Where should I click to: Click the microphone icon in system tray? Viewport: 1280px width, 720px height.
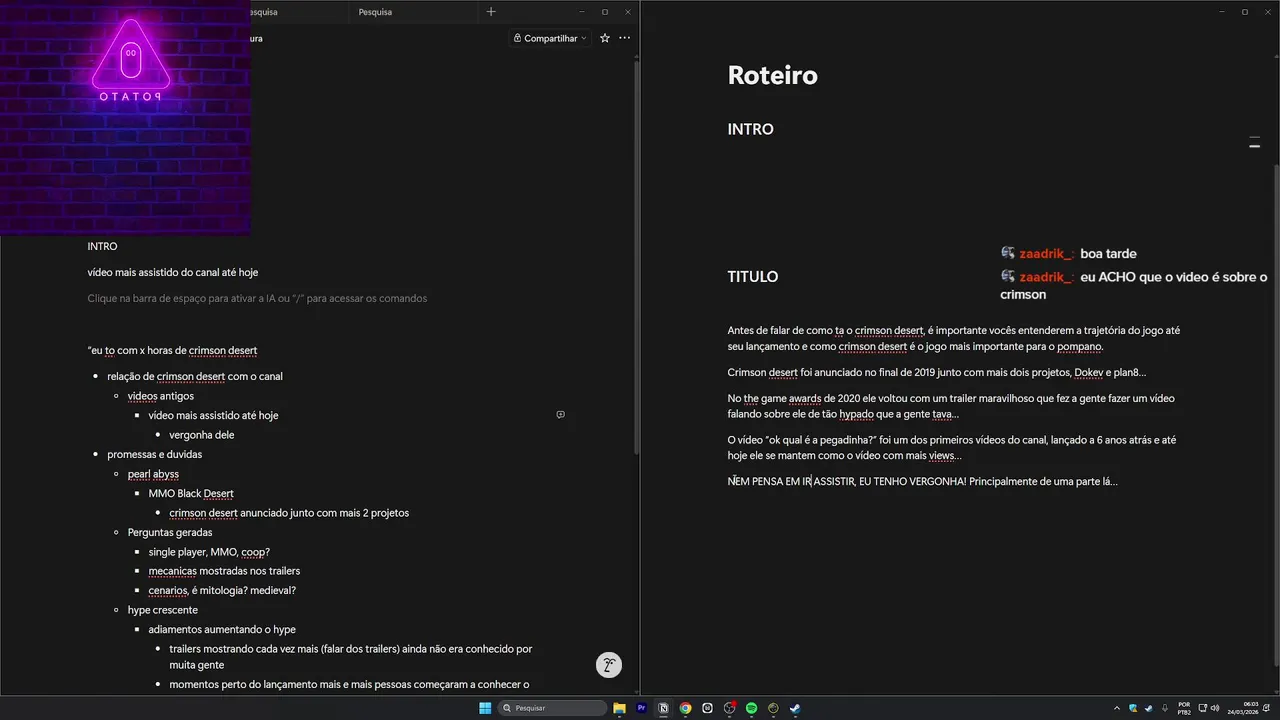point(1164,708)
